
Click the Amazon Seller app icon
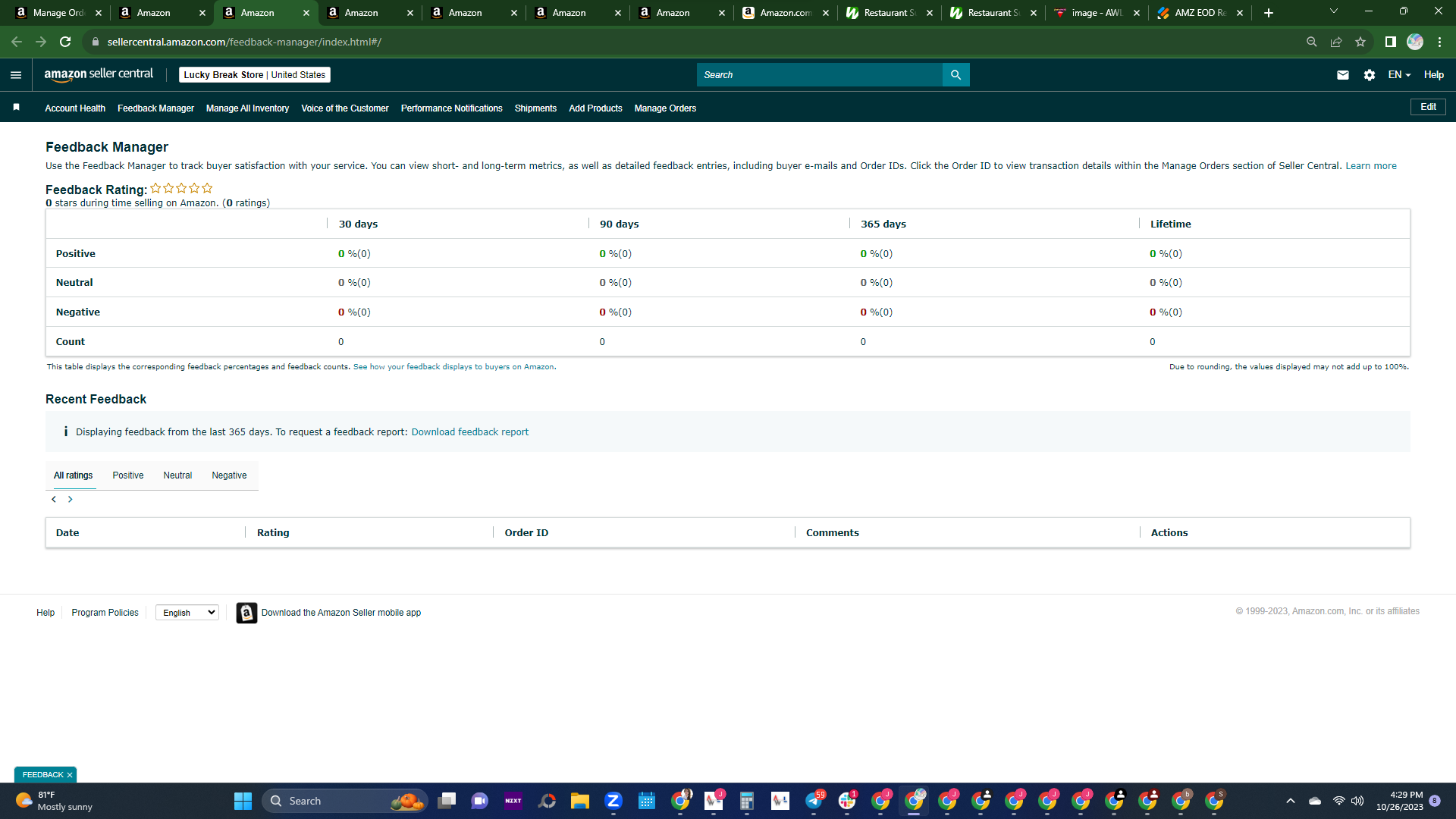coord(246,613)
